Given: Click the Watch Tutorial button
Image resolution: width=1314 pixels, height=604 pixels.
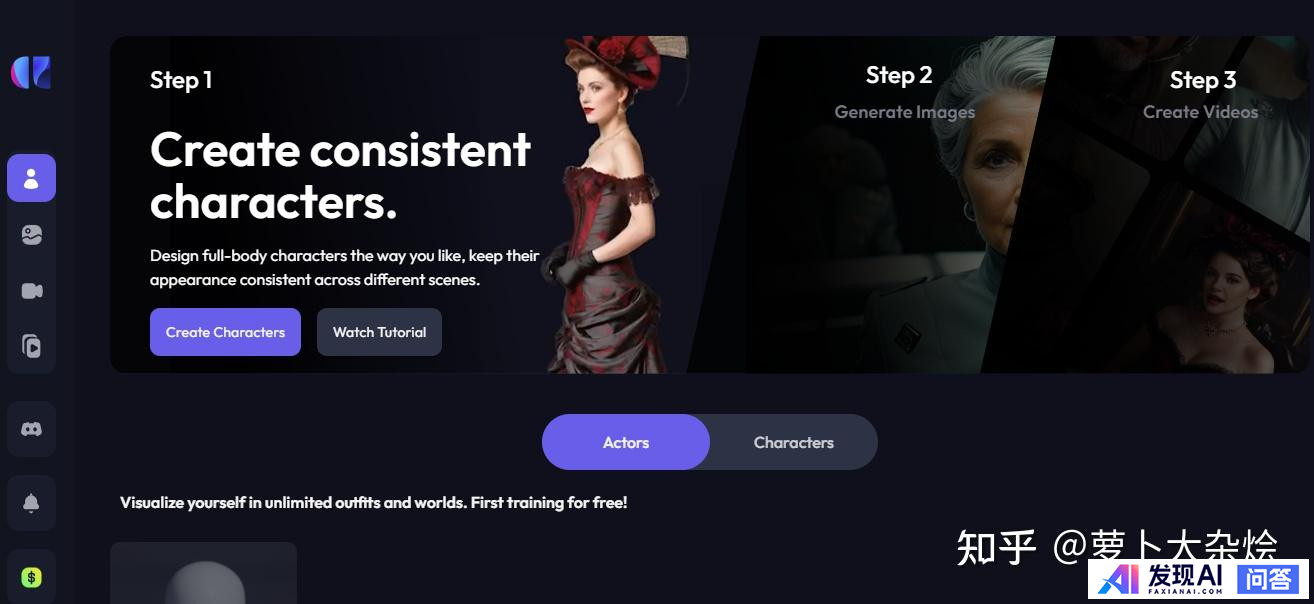Looking at the screenshot, I should click(379, 332).
